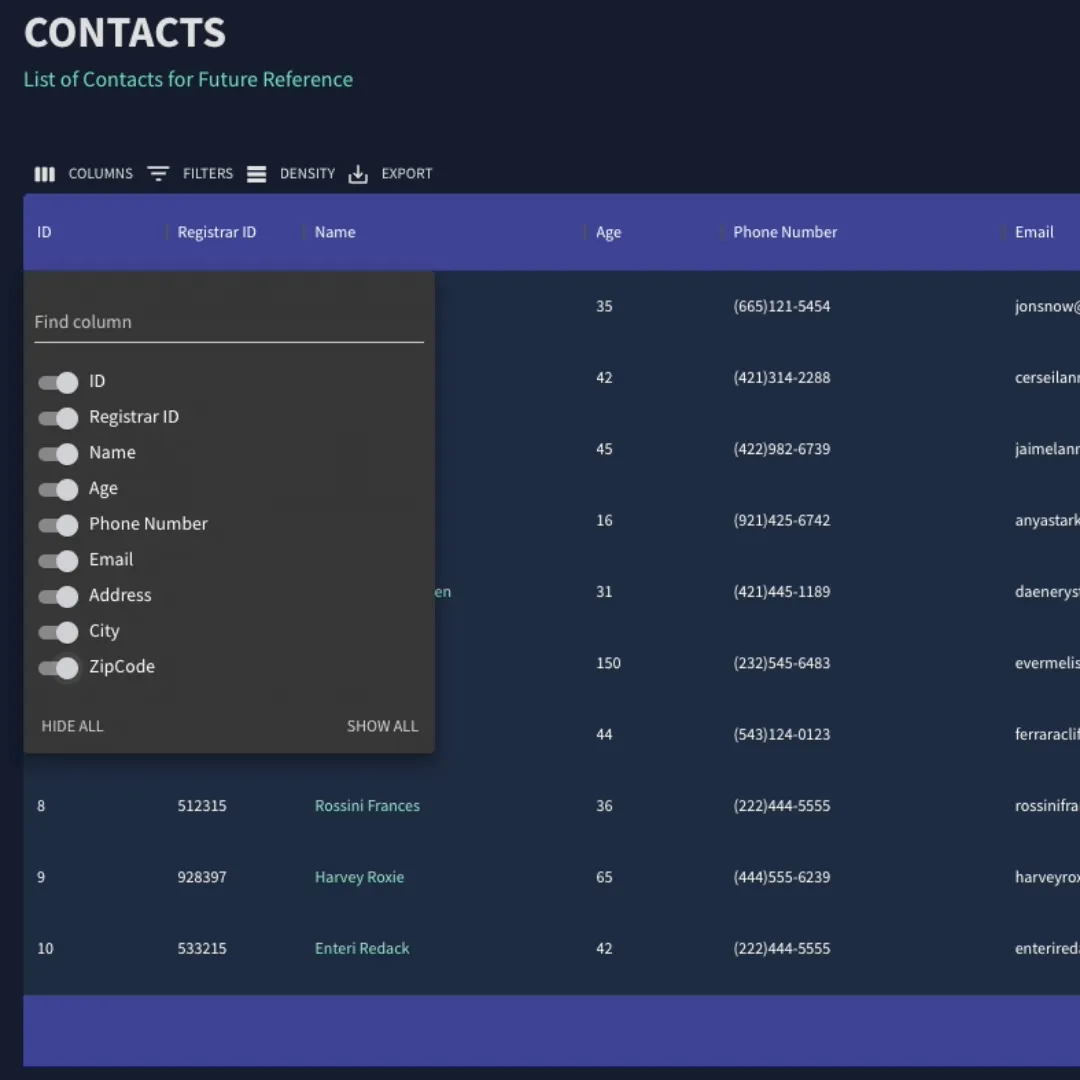Click the Density lines icon
The width and height of the screenshot is (1080, 1080).
coord(257,174)
